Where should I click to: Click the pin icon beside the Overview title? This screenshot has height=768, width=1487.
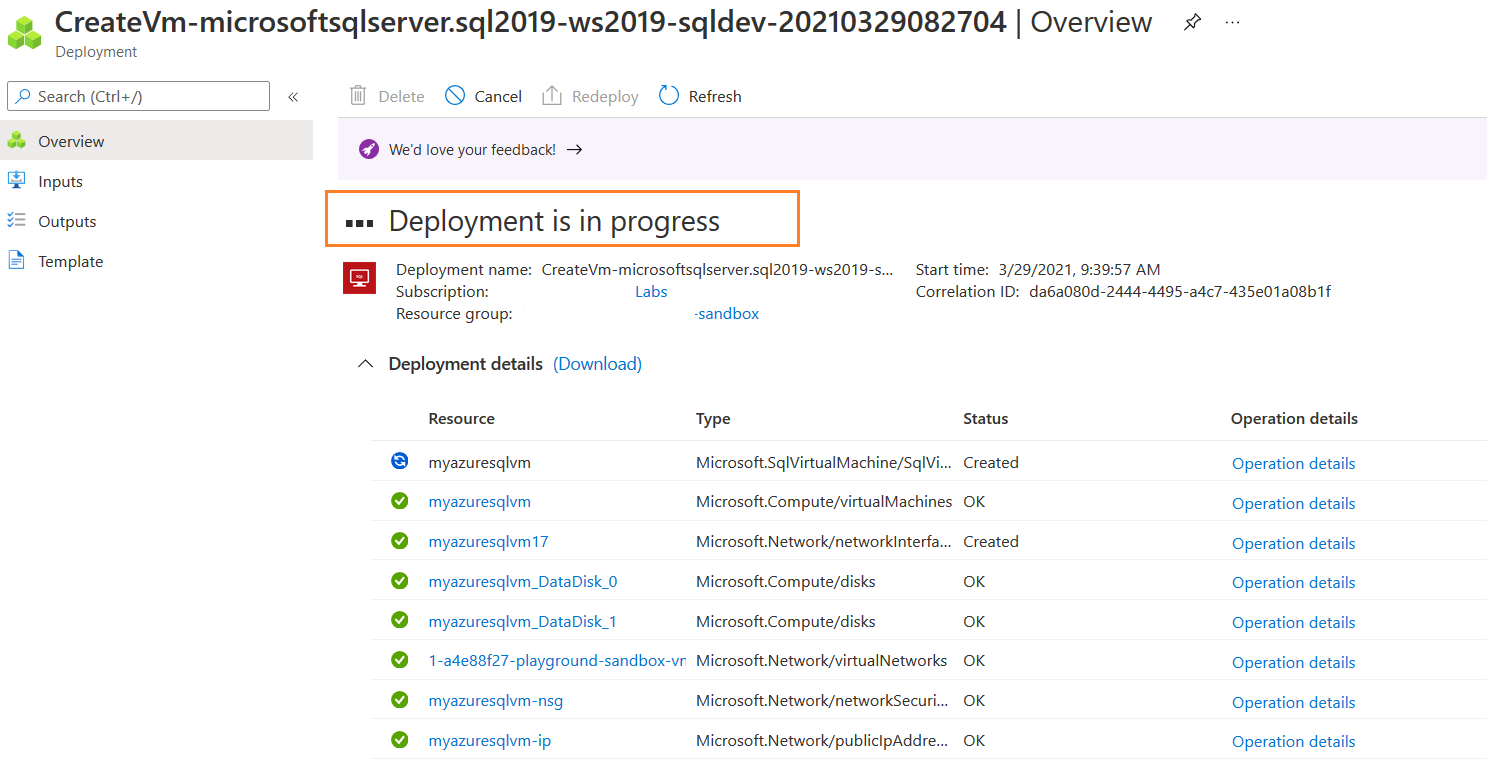click(1192, 22)
